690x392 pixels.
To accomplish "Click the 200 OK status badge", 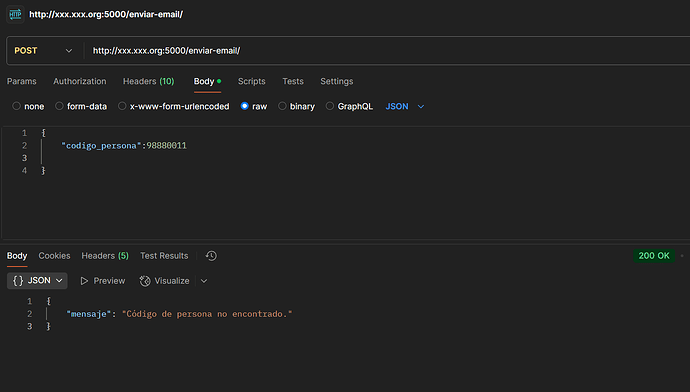I will (654, 256).
